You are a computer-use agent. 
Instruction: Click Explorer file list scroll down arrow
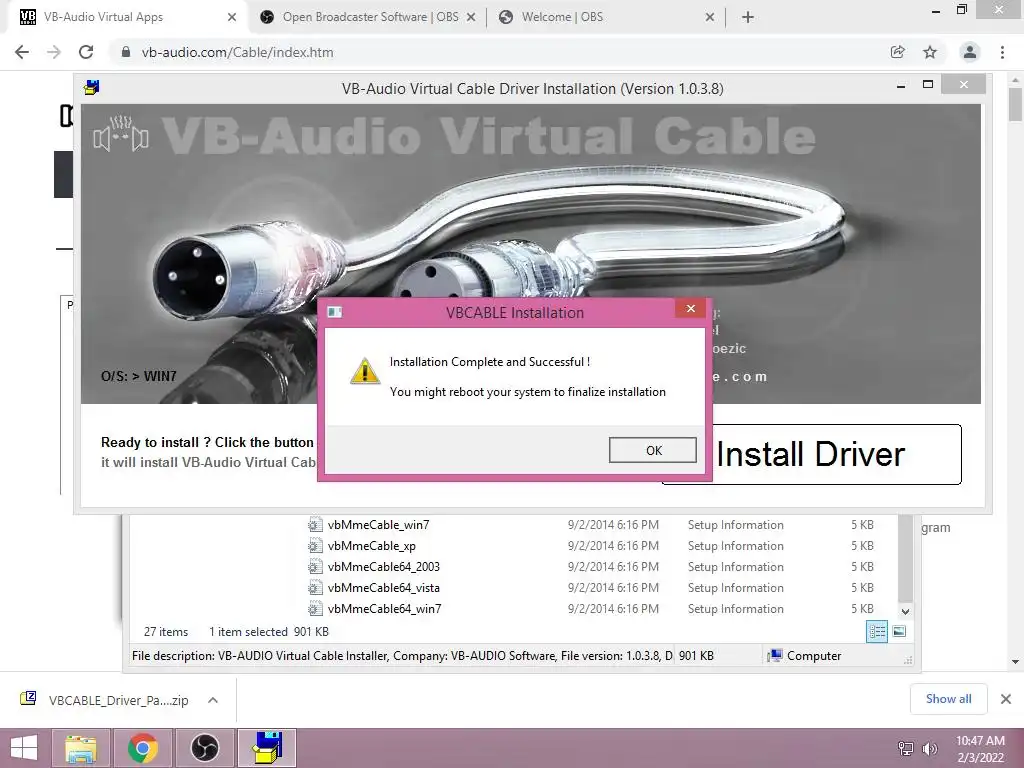(x=905, y=612)
